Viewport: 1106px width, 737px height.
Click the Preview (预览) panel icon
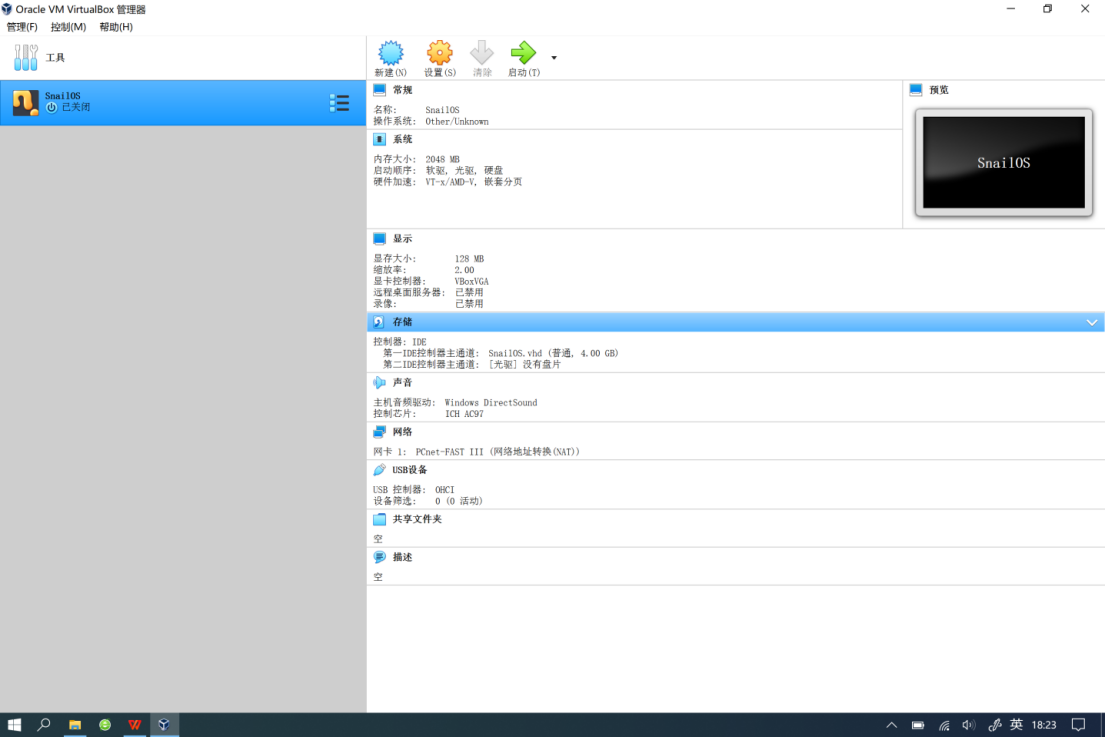click(x=916, y=90)
